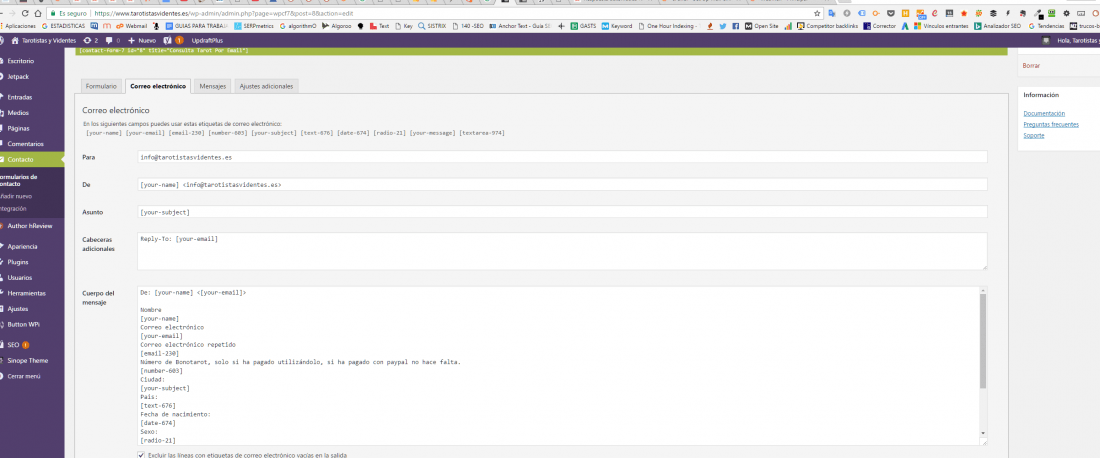Open the Ajustes adicionales tab

coord(267,86)
